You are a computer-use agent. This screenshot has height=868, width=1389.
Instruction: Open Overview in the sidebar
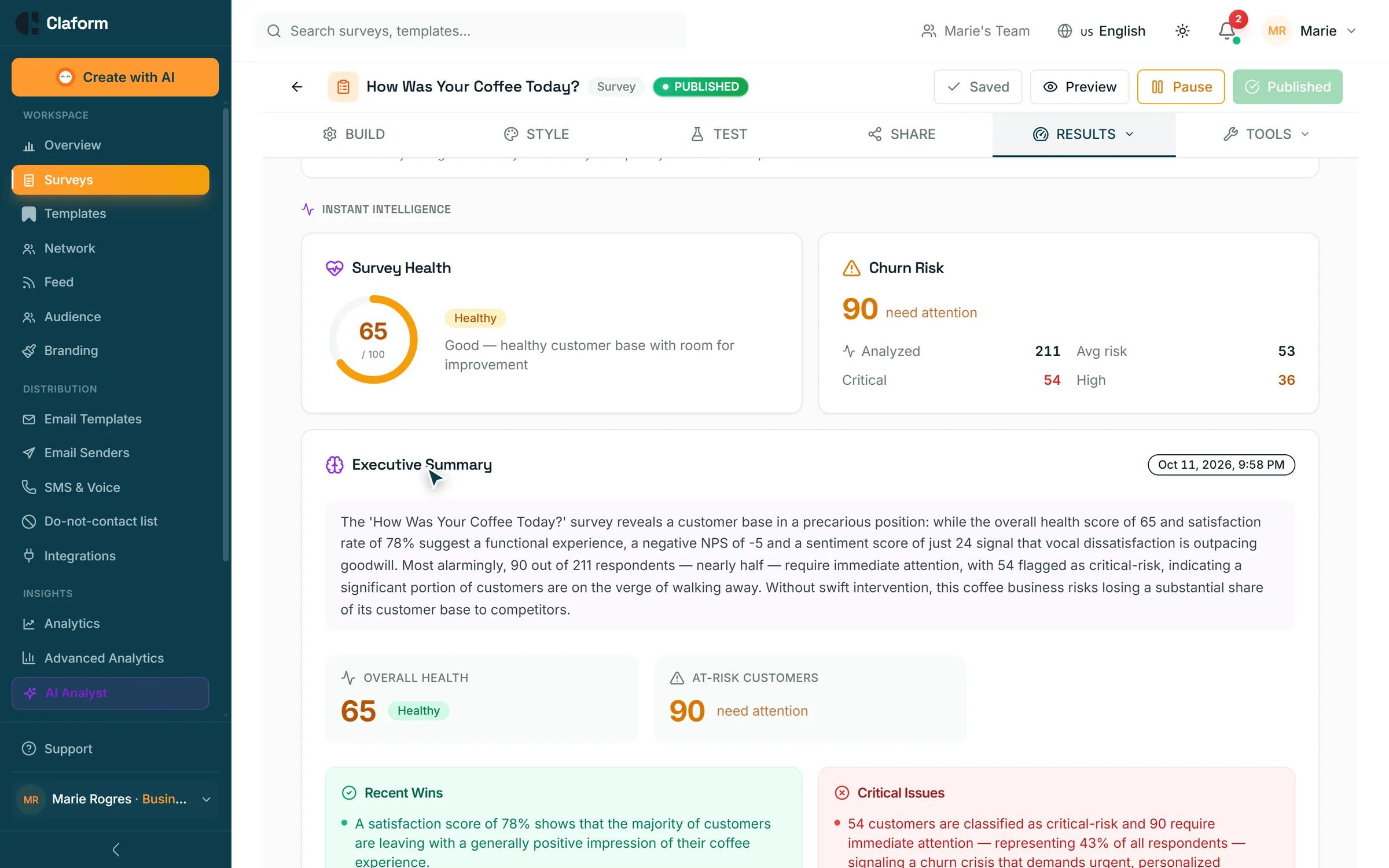pos(110,145)
